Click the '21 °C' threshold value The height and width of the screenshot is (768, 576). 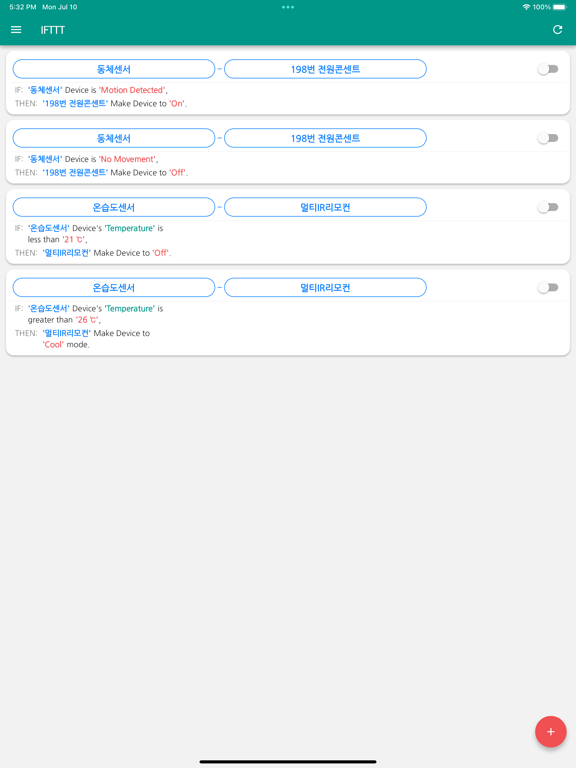pyautogui.click(x=74, y=240)
